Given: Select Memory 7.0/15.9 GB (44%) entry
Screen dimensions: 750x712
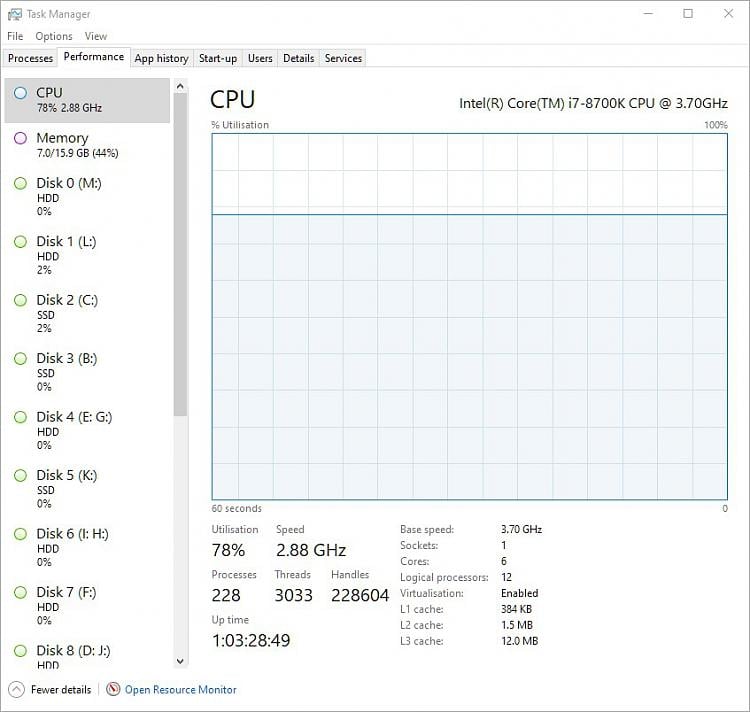Looking at the screenshot, I should (87, 145).
